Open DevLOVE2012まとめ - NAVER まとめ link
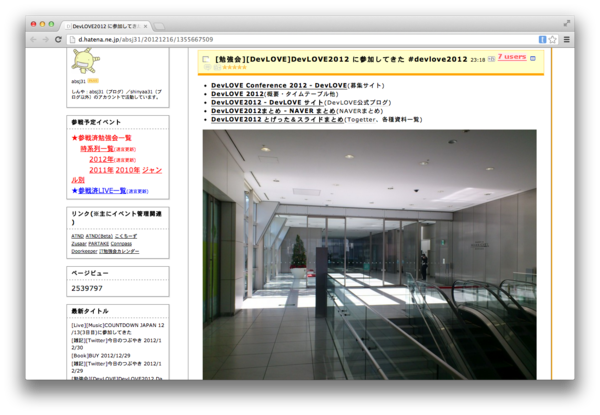This screenshot has height=415, width=600. coord(273,111)
